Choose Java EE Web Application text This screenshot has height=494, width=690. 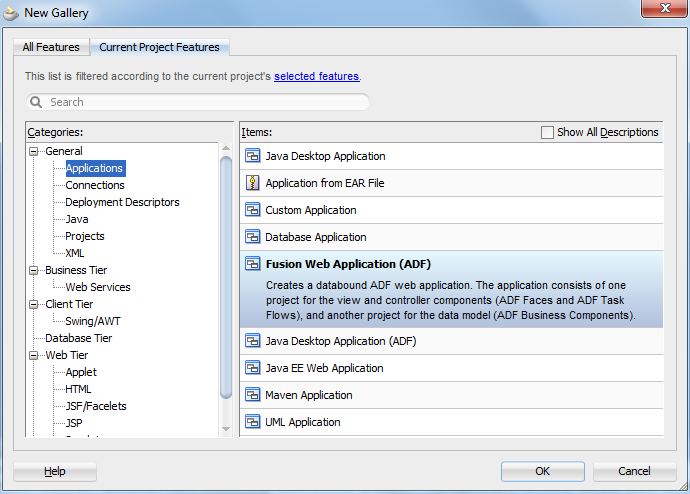click(x=324, y=368)
